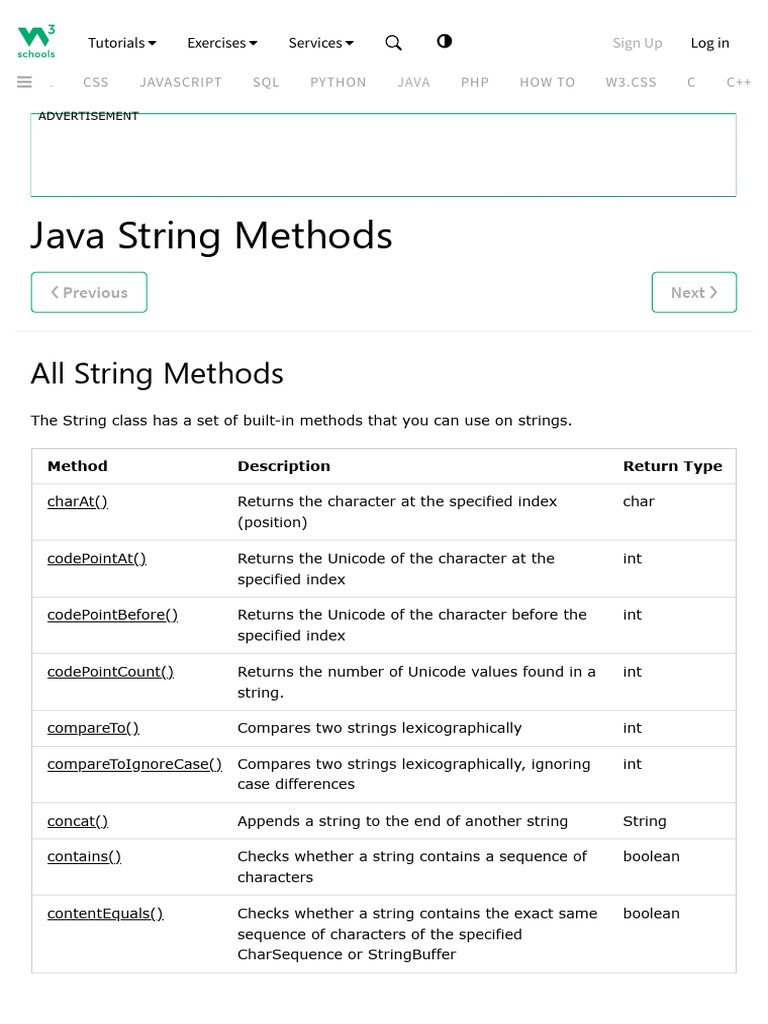Click the Log in link
Screen dimensions: 768x1024
pyautogui.click(x=710, y=43)
